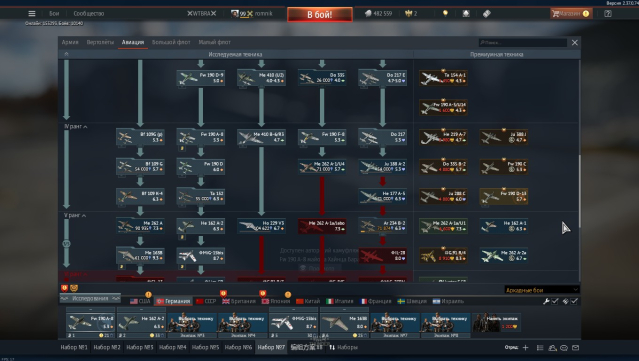Click the Golden Eagles currency icon
Viewport: 639px width, 361px height.
(408, 13)
